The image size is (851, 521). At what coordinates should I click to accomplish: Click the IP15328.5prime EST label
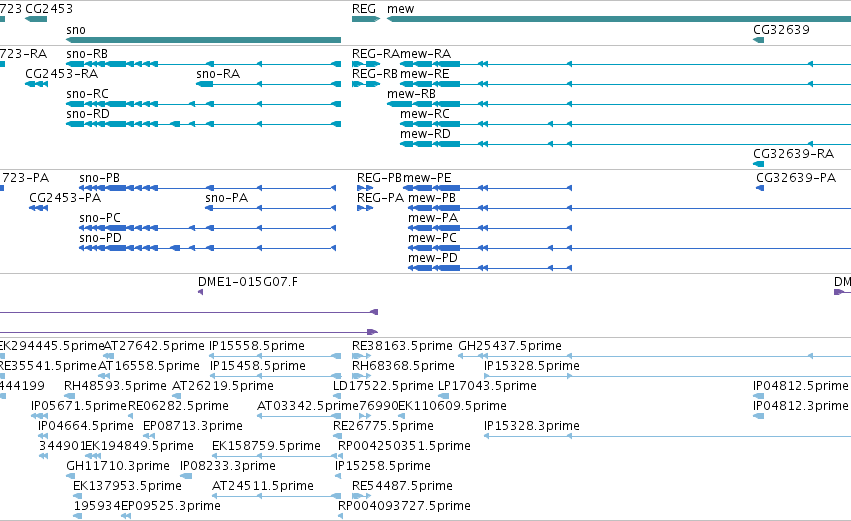[532, 366]
